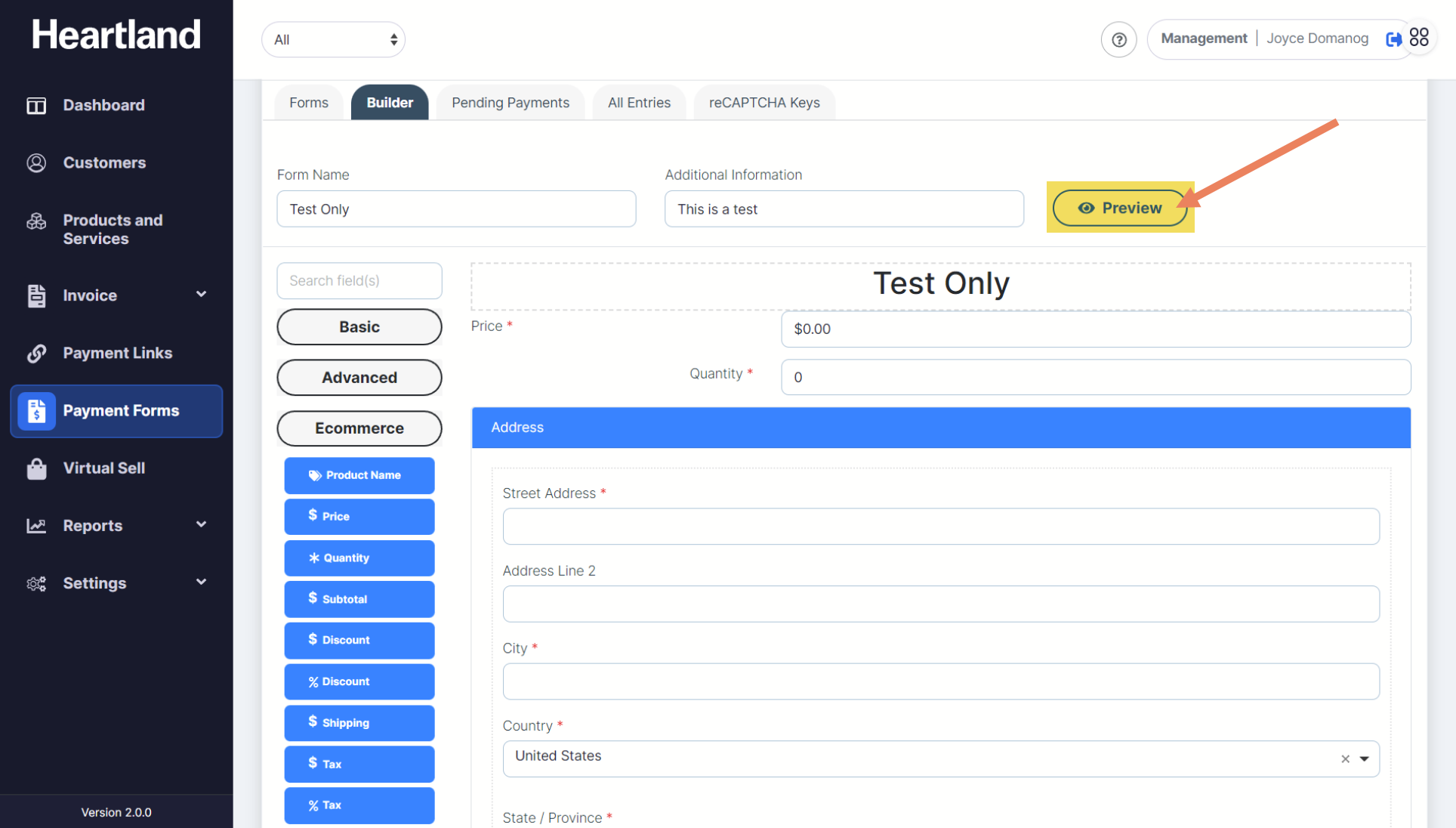Click the percent icon on Tax button

[313, 806]
